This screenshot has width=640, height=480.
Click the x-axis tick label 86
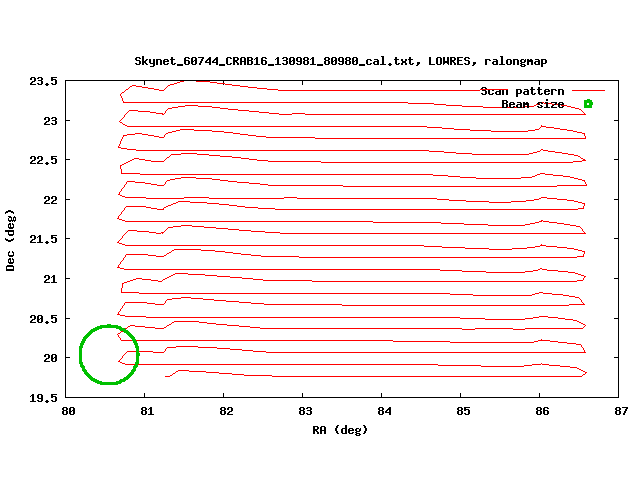click(542, 411)
